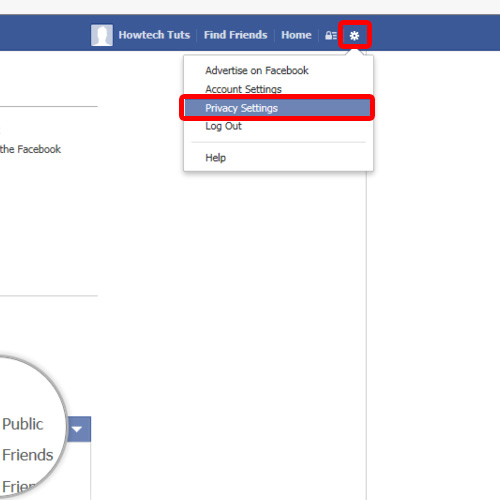Open the gear settings menu icon
The width and height of the screenshot is (500, 500).
[354, 35]
